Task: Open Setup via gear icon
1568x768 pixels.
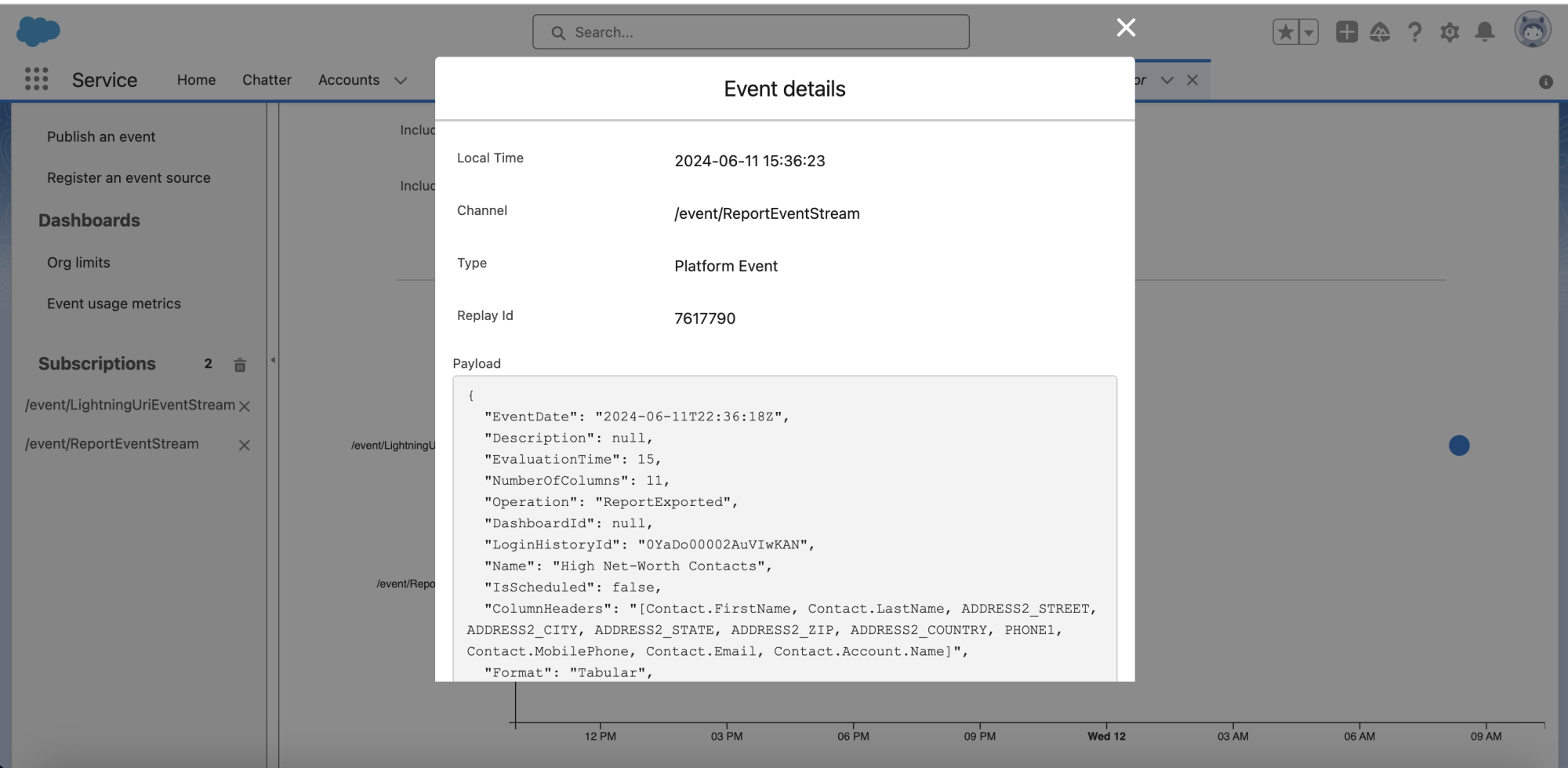Action: (1450, 32)
